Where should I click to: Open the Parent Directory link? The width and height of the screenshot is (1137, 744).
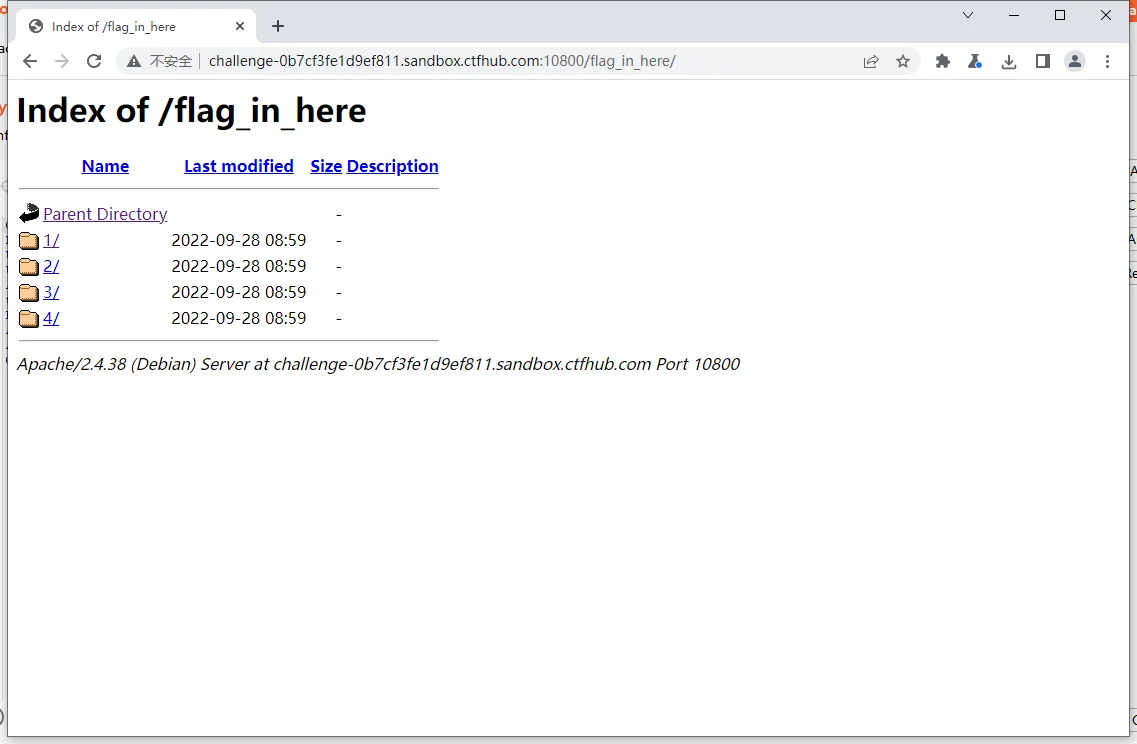[105, 214]
